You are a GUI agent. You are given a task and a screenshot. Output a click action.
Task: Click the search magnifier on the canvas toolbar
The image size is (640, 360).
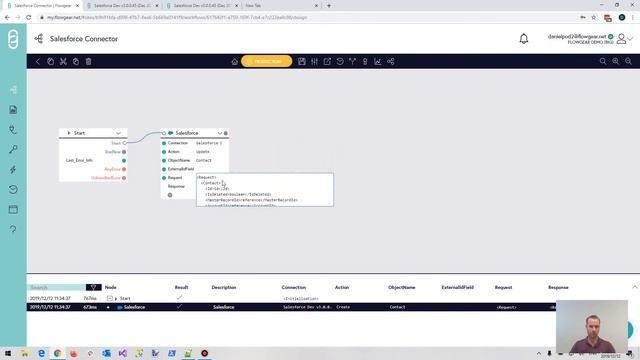click(603, 62)
